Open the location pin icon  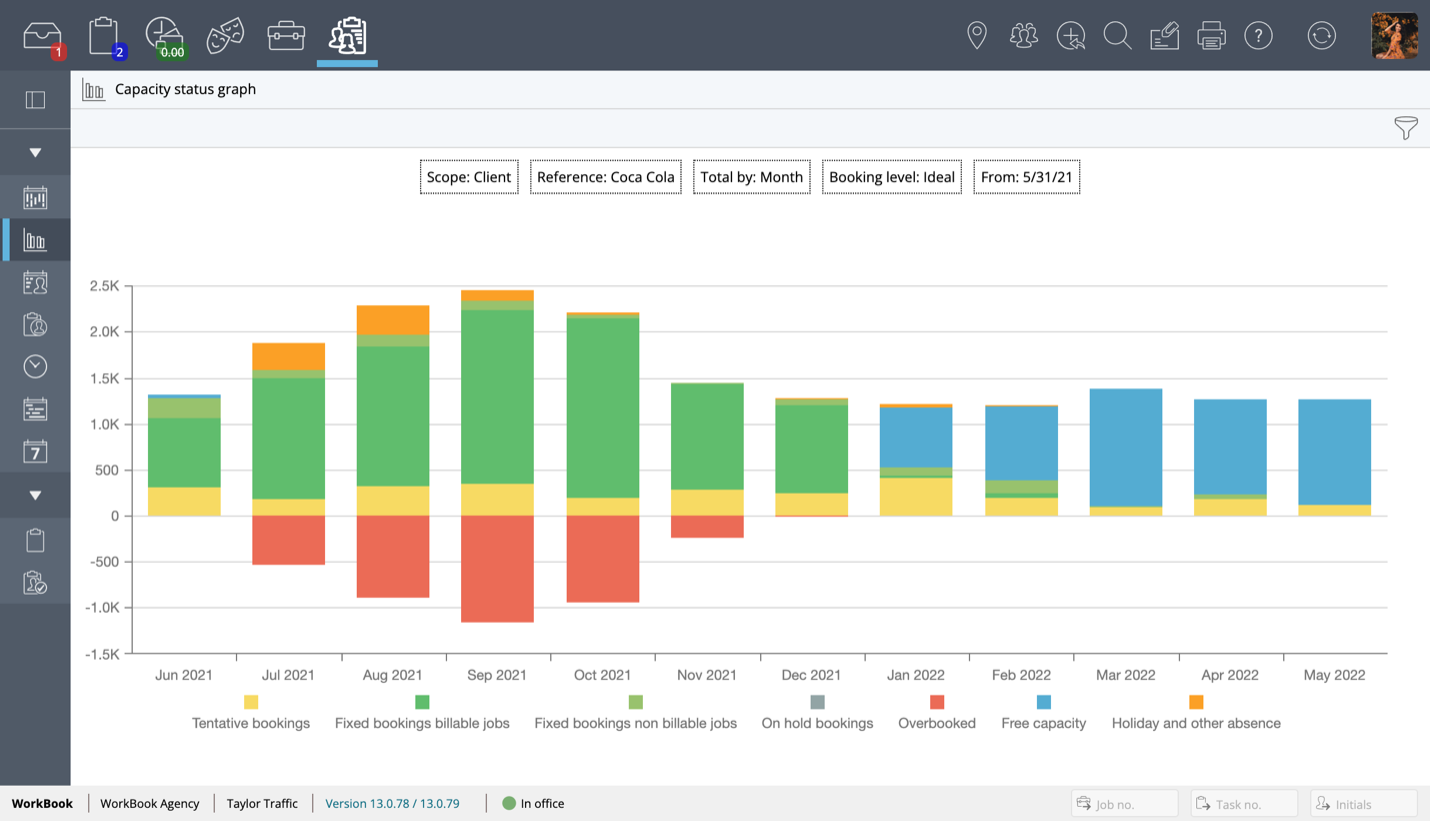pos(977,37)
